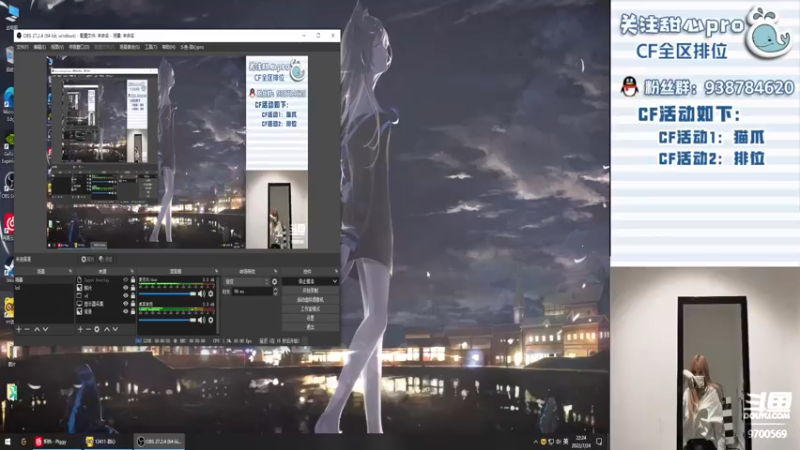This screenshot has height=450, width=800.
Task: Click 滤镜 filters button above docks
Action: [x=105, y=259]
